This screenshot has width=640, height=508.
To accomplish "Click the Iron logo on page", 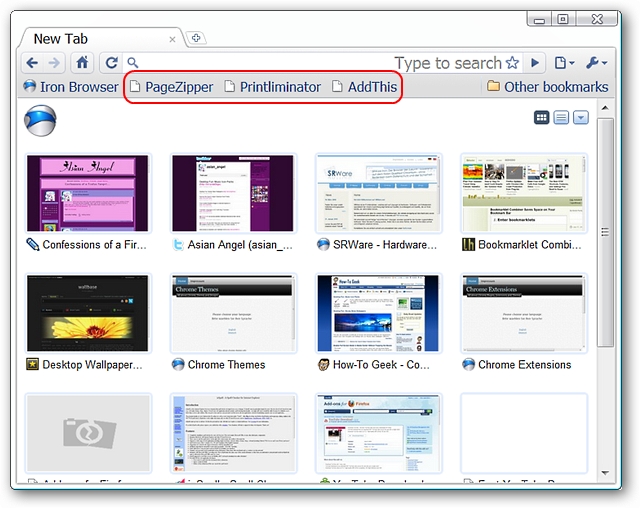I will coord(40,121).
